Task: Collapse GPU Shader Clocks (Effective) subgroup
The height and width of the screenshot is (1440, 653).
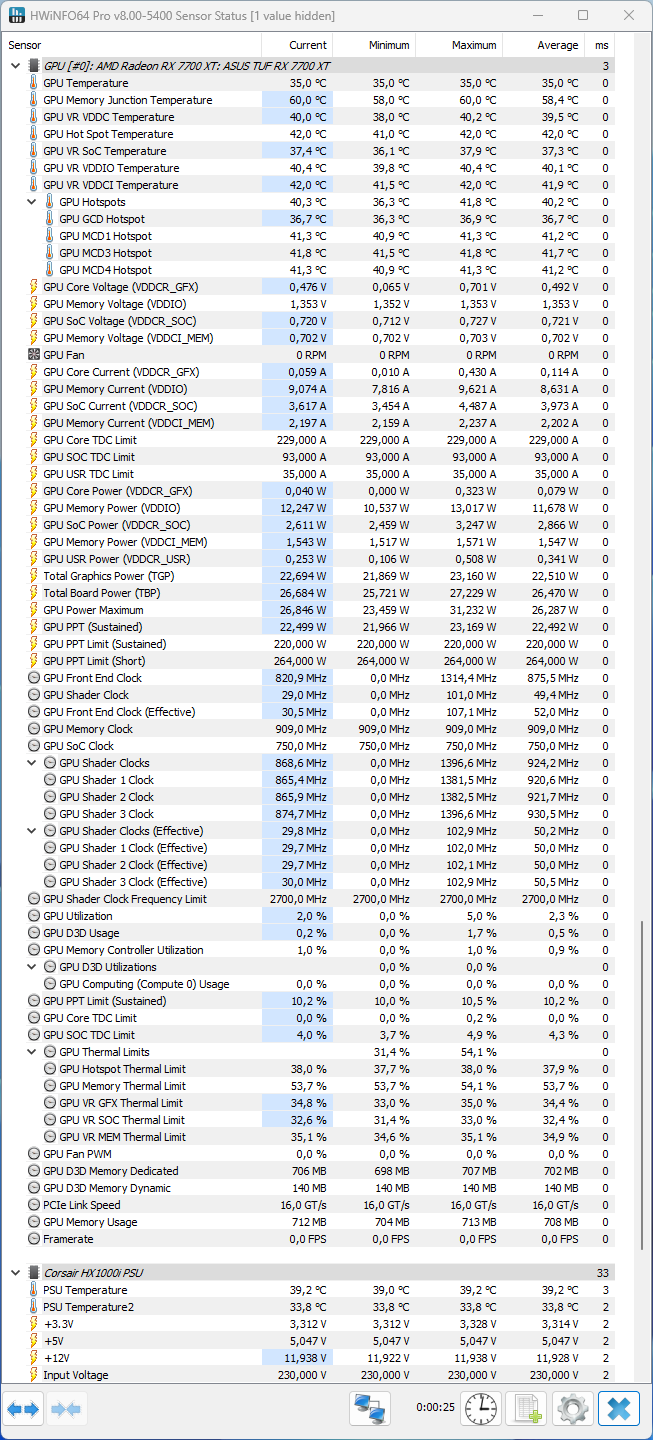Action: (x=31, y=831)
